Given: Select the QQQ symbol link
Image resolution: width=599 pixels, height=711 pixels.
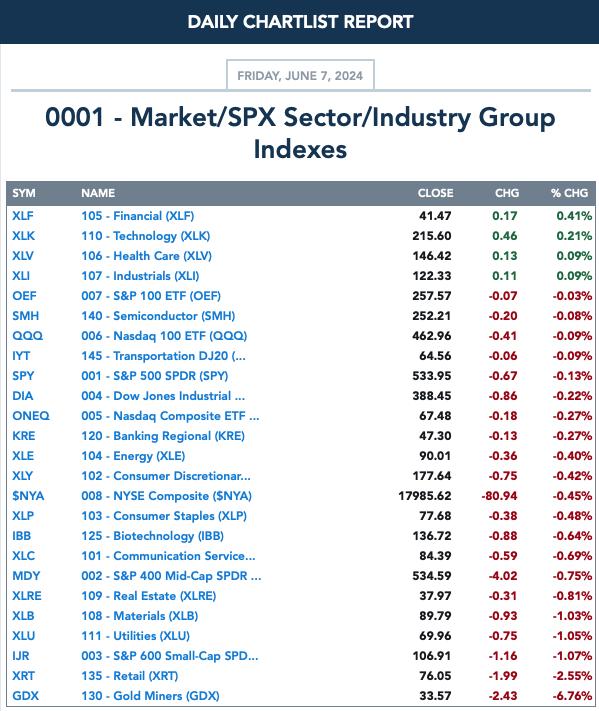Looking at the screenshot, I should 28,336.
